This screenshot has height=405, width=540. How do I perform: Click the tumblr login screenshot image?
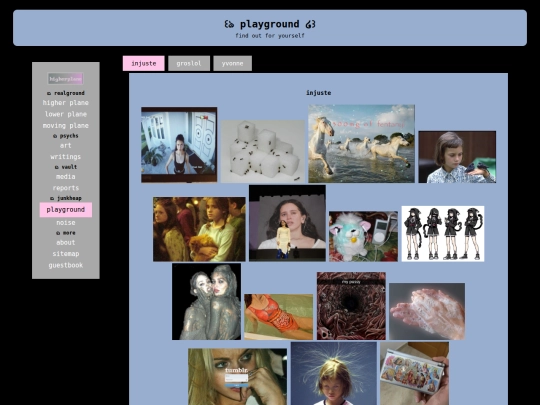tap(237, 377)
